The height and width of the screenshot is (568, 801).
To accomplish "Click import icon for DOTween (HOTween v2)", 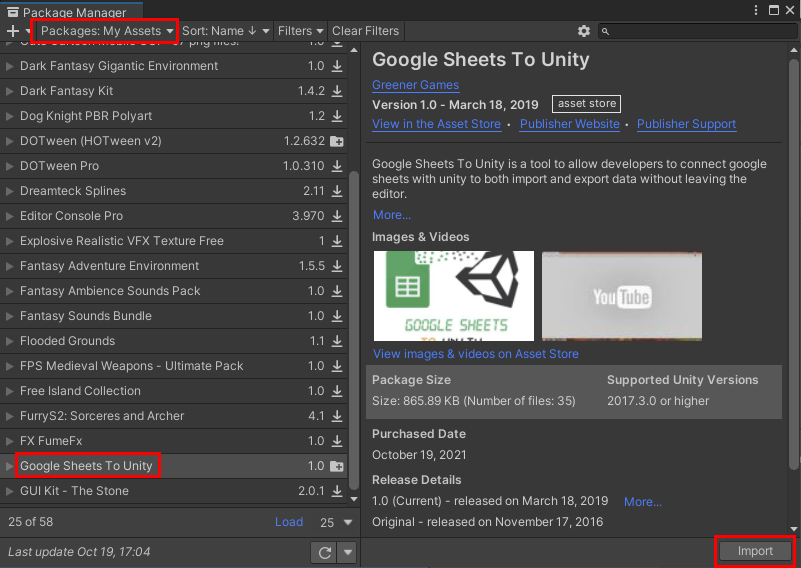I will coord(337,141).
